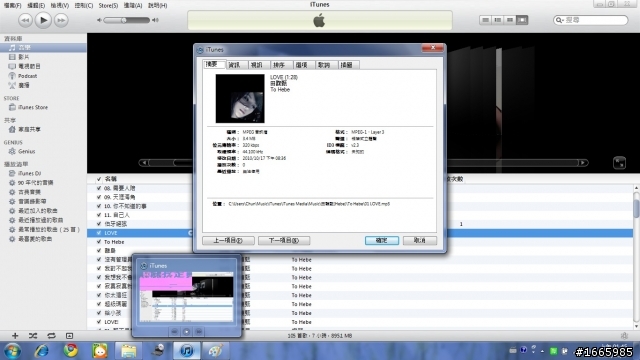Open 古典音樂 smart playlist
Image resolution: width=640 pixels, height=360 pixels.
[29, 192]
